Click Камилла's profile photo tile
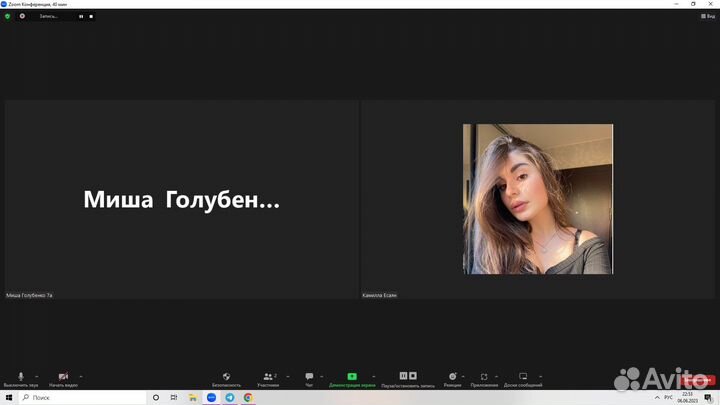This screenshot has height=405, width=720. click(x=538, y=199)
